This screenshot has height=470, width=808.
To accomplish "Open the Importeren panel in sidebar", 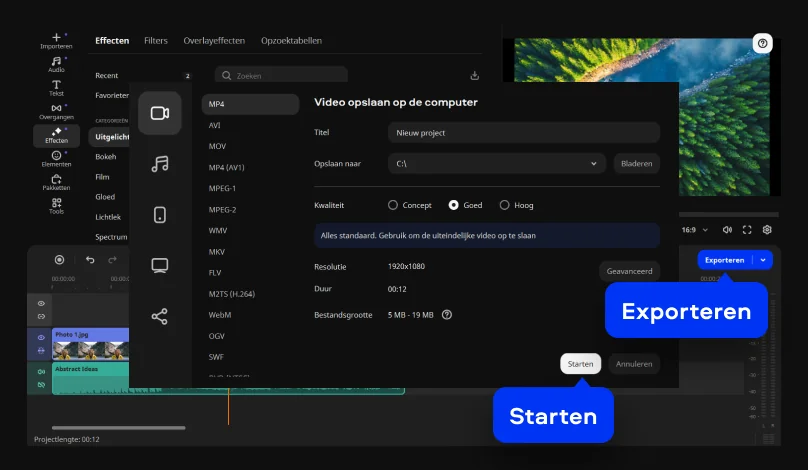I will point(56,40).
